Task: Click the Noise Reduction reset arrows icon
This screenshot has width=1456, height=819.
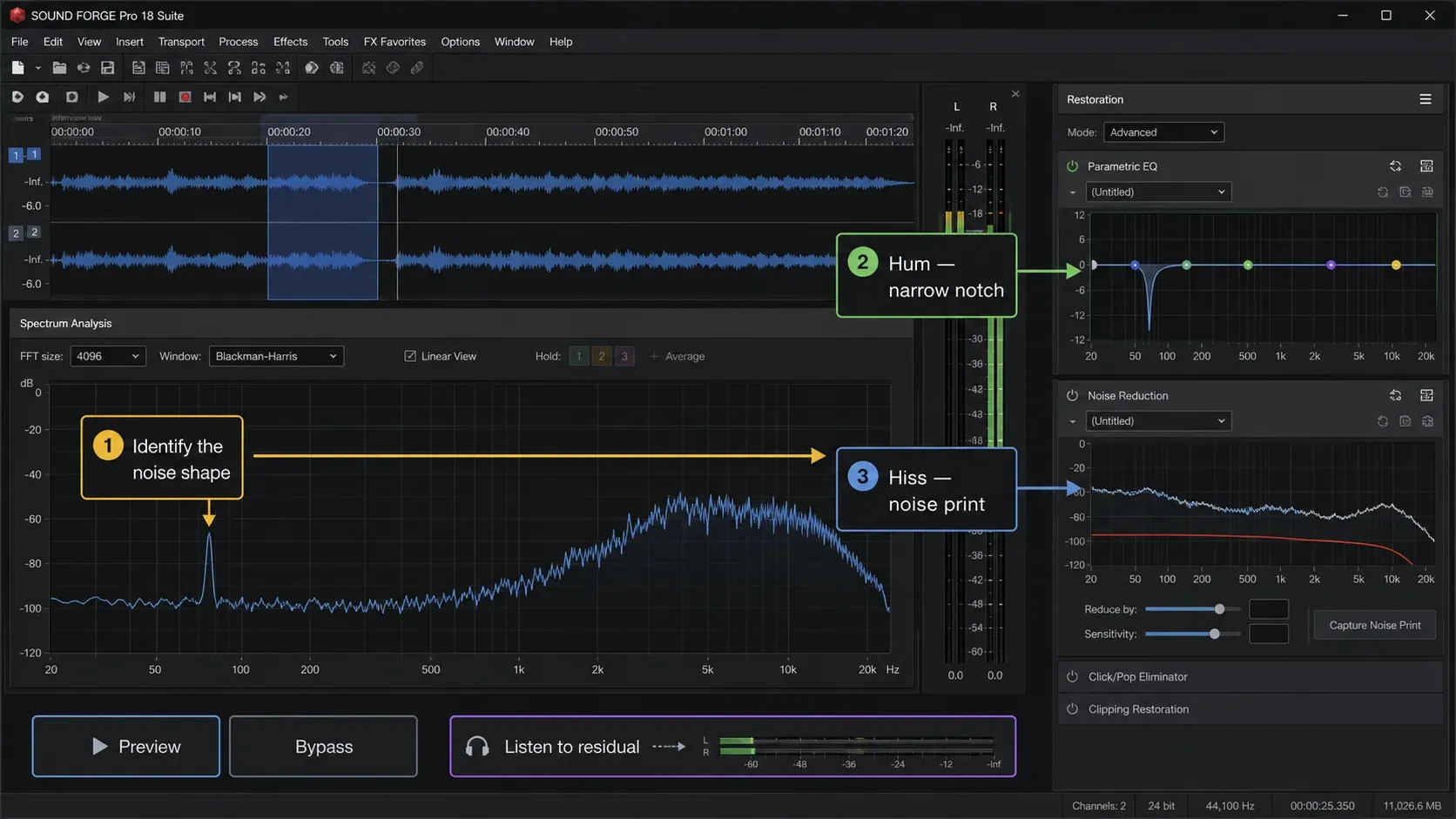Action: [1395, 395]
